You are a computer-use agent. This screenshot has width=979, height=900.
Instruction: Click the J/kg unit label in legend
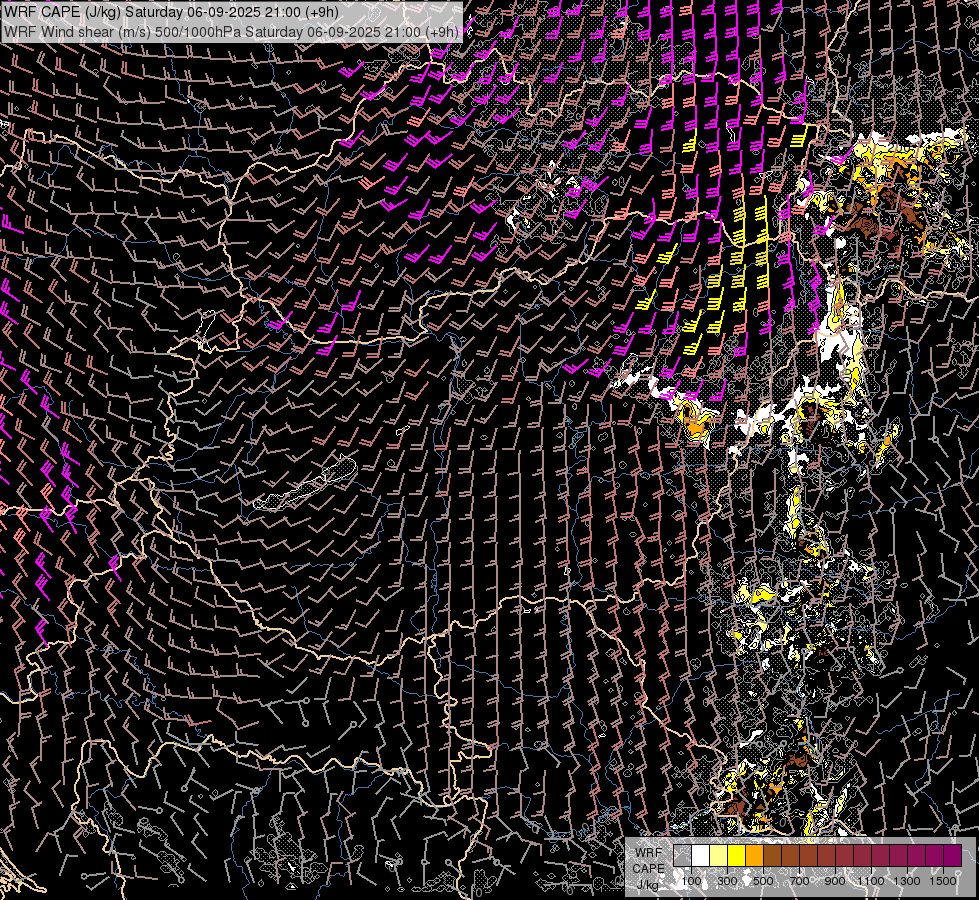(647, 885)
